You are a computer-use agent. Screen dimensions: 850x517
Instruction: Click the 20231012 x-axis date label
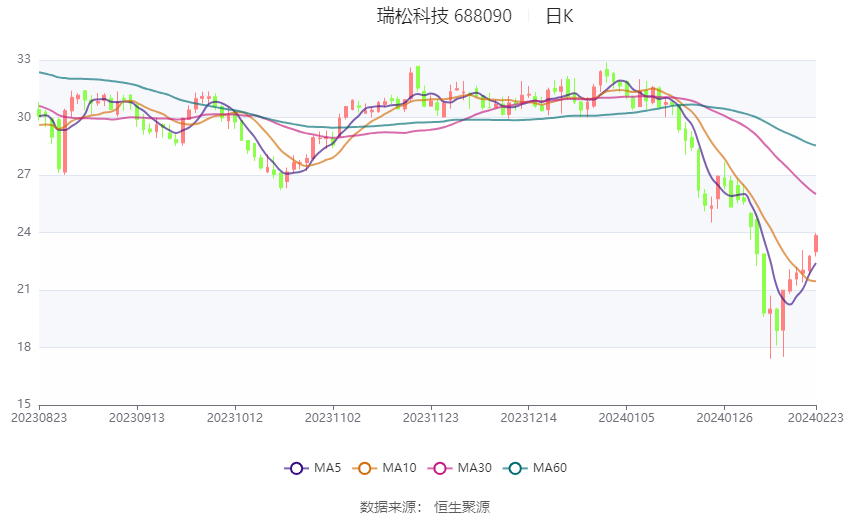pyautogui.click(x=235, y=418)
